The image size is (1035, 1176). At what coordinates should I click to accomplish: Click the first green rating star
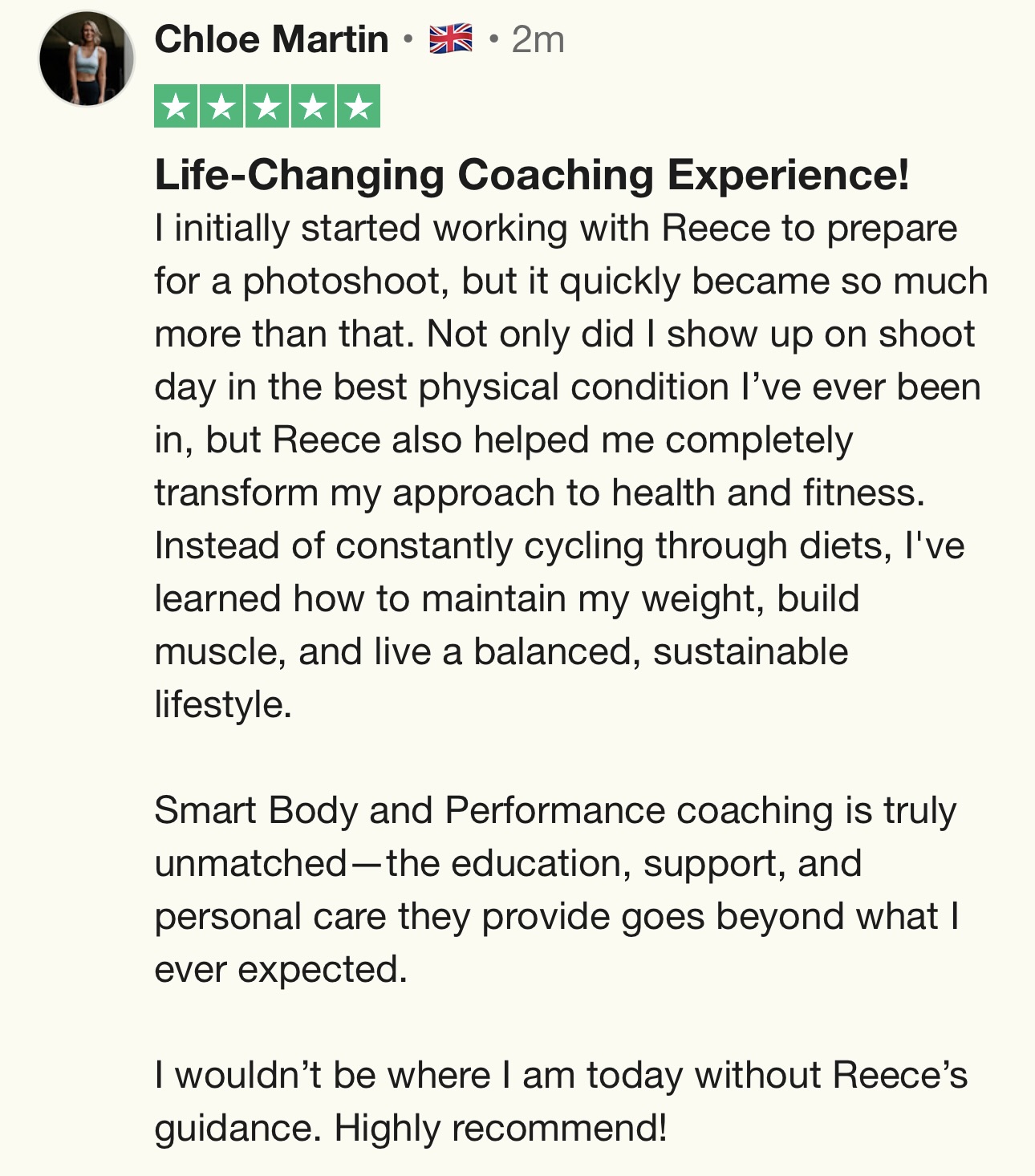(177, 107)
